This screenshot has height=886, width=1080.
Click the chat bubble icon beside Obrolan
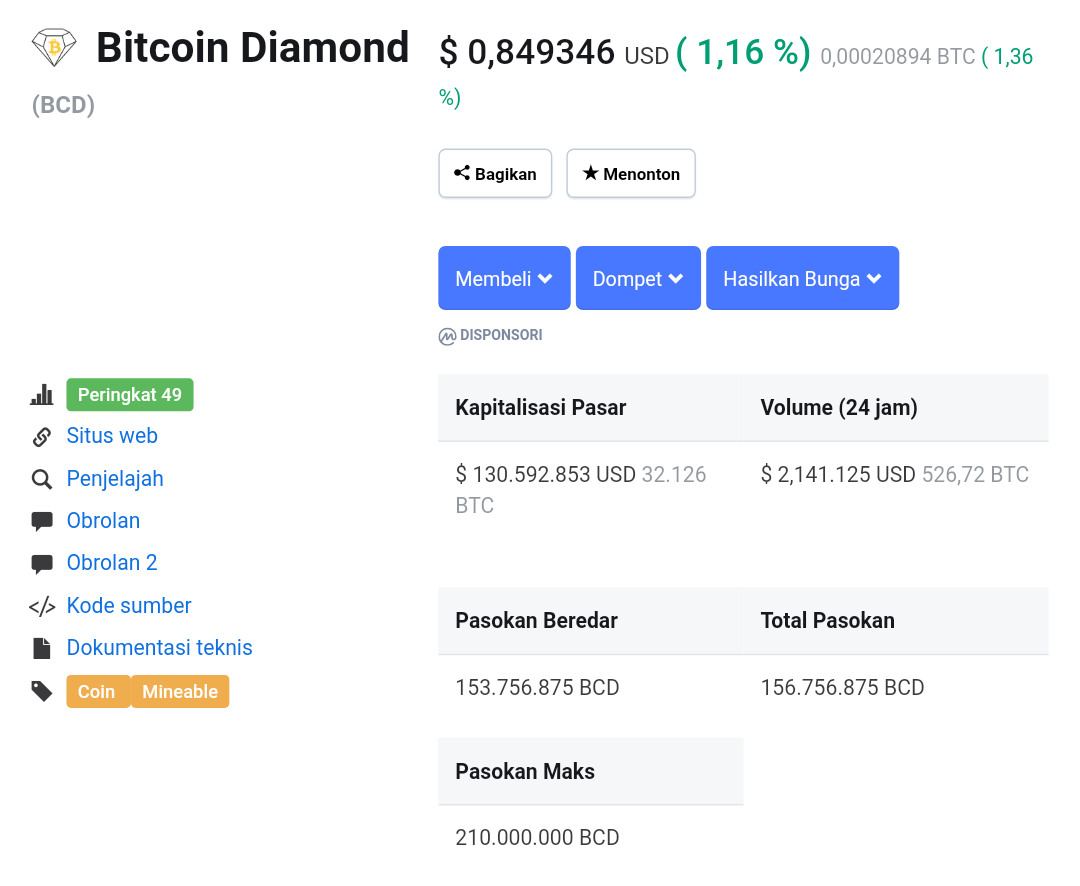pyautogui.click(x=42, y=522)
